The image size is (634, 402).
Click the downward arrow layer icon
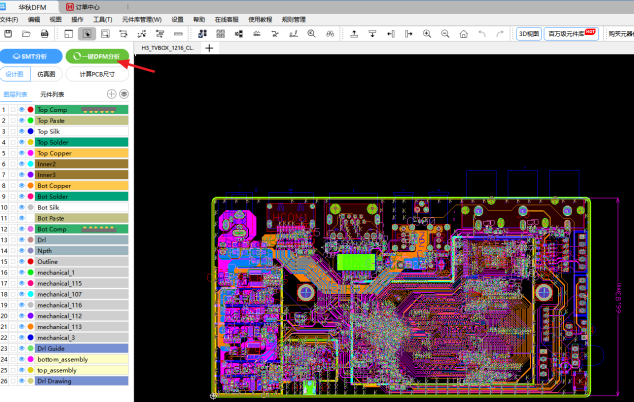point(372,34)
